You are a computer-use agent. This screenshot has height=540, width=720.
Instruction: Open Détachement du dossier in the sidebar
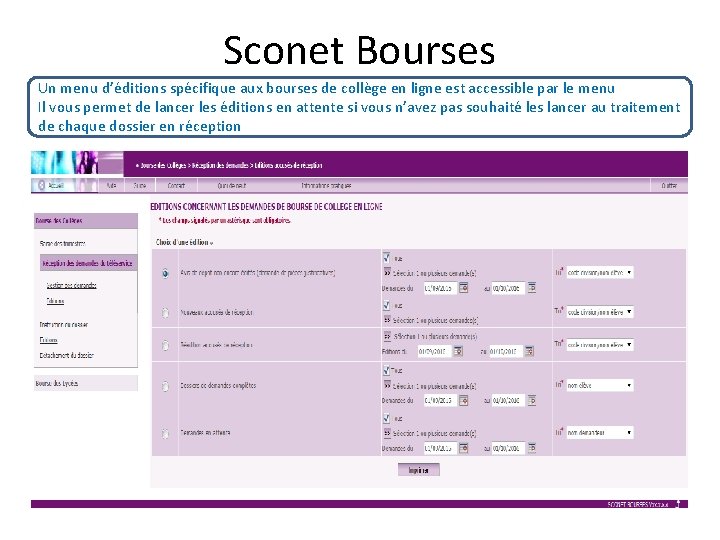(67, 355)
